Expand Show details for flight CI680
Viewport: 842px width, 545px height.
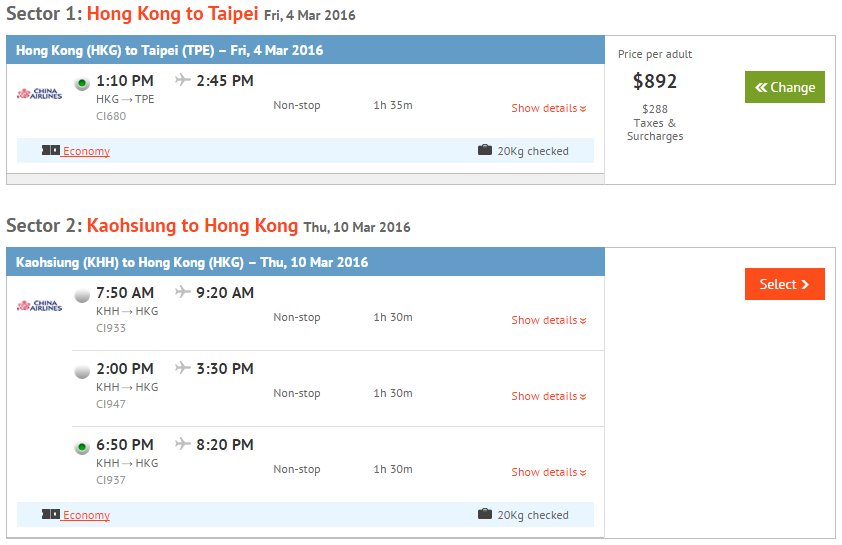click(549, 108)
